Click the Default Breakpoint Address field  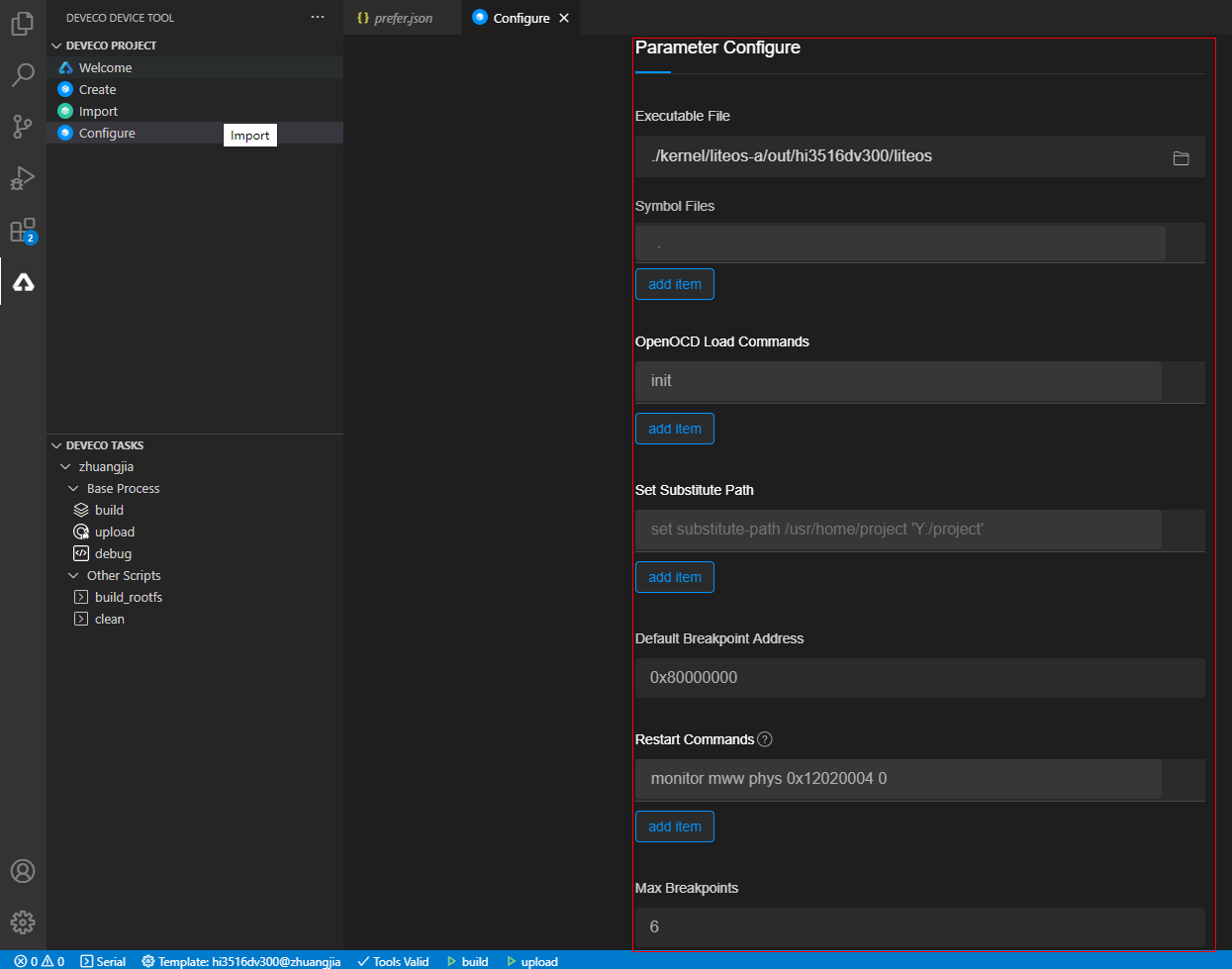[x=920, y=678]
